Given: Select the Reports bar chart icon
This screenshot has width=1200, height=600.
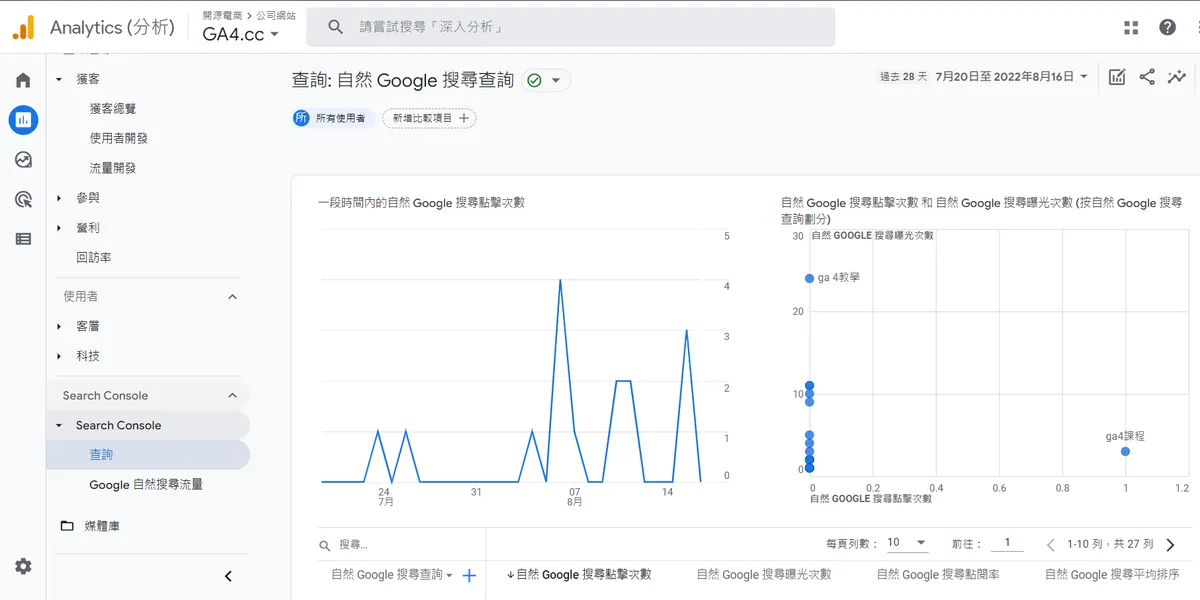Looking at the screenshot, I should pyautogui.click(x=23, y=120).
